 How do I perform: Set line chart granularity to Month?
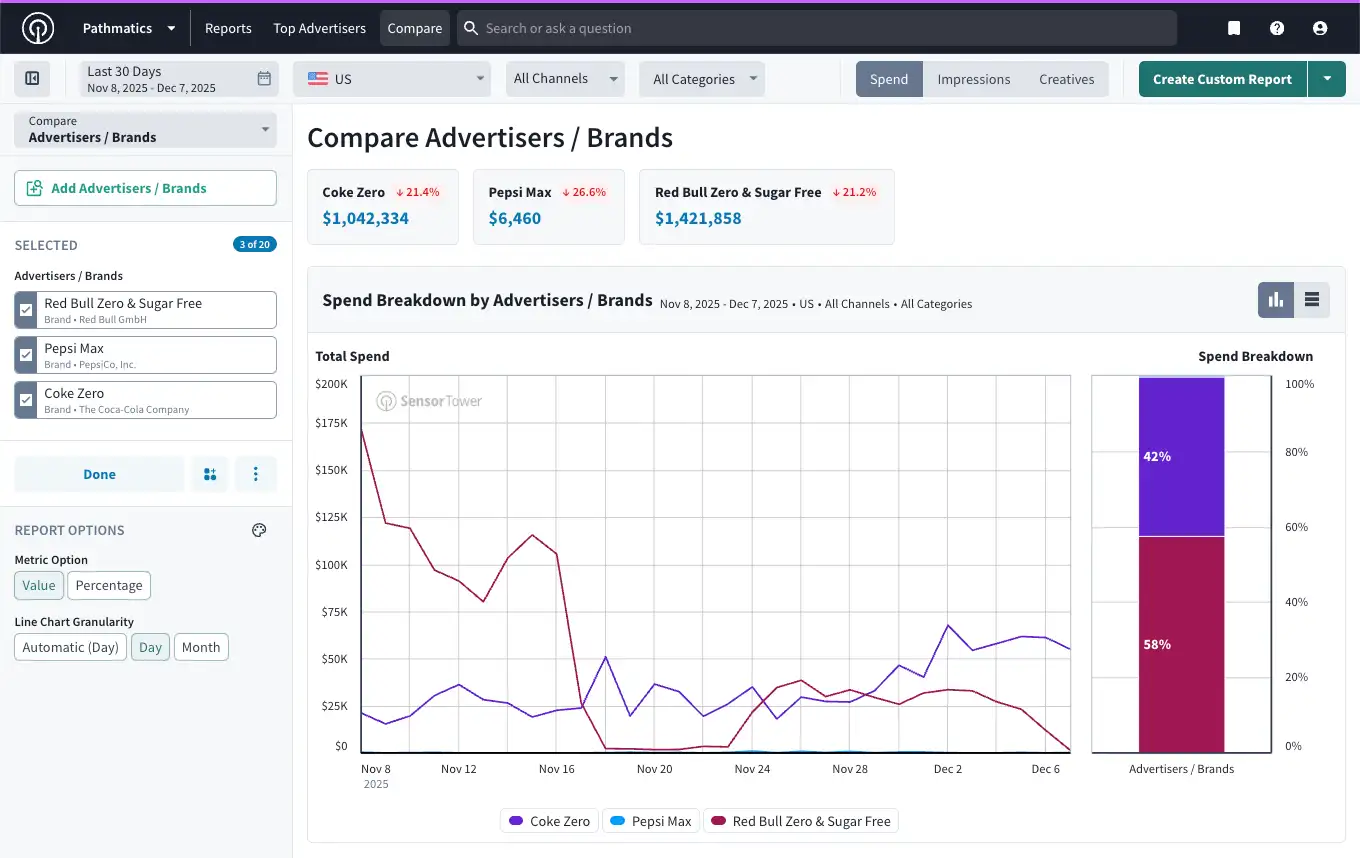(201, 648)
